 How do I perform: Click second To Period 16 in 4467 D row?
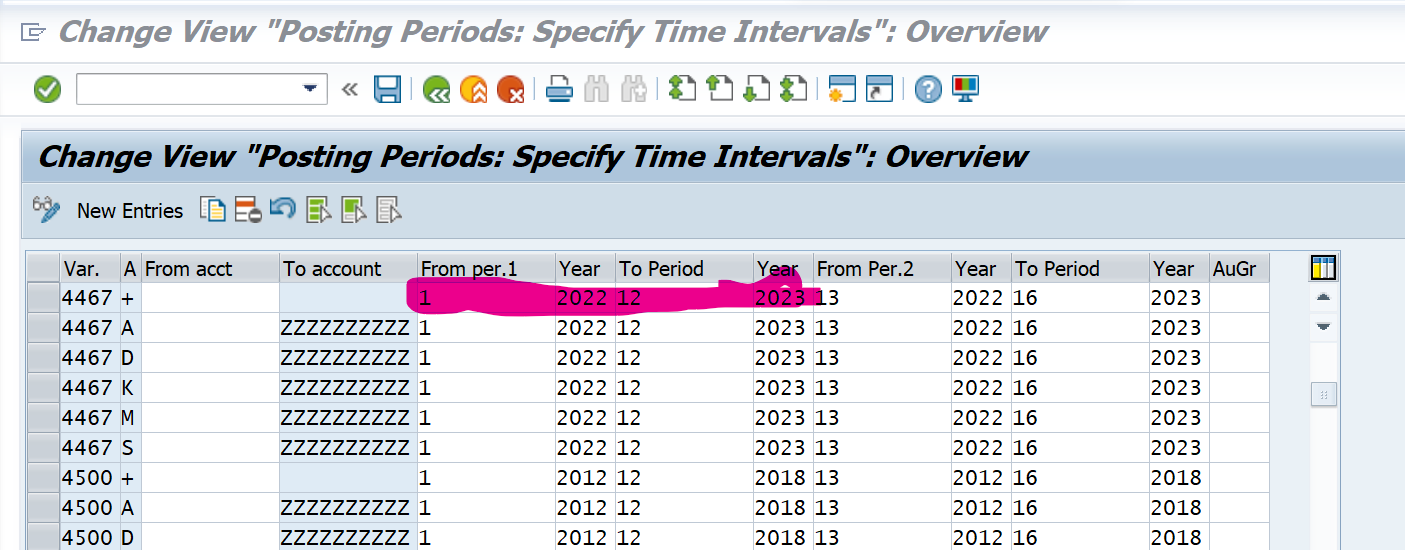click(1080, 358)
